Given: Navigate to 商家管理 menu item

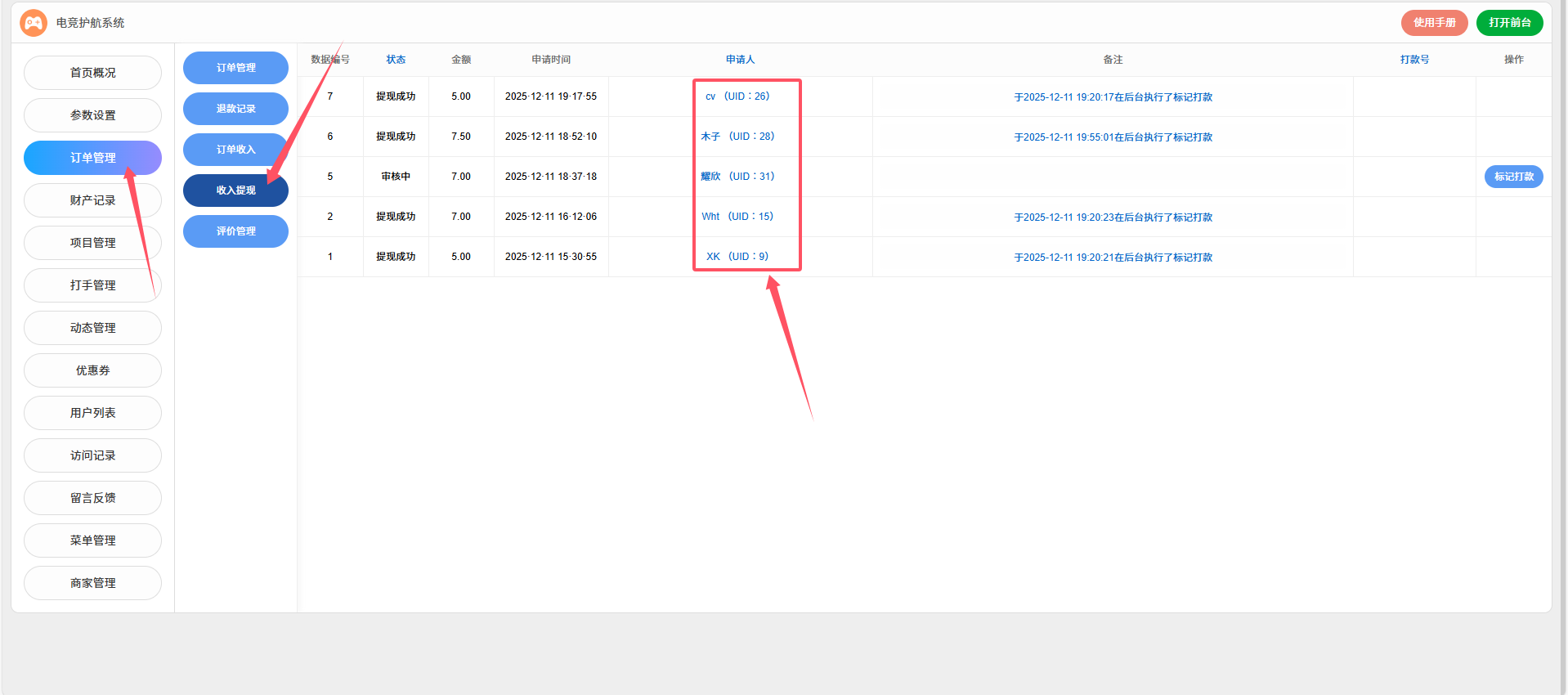Looking at the screenshot, I should pyautogui.click(x=92, y=583).
